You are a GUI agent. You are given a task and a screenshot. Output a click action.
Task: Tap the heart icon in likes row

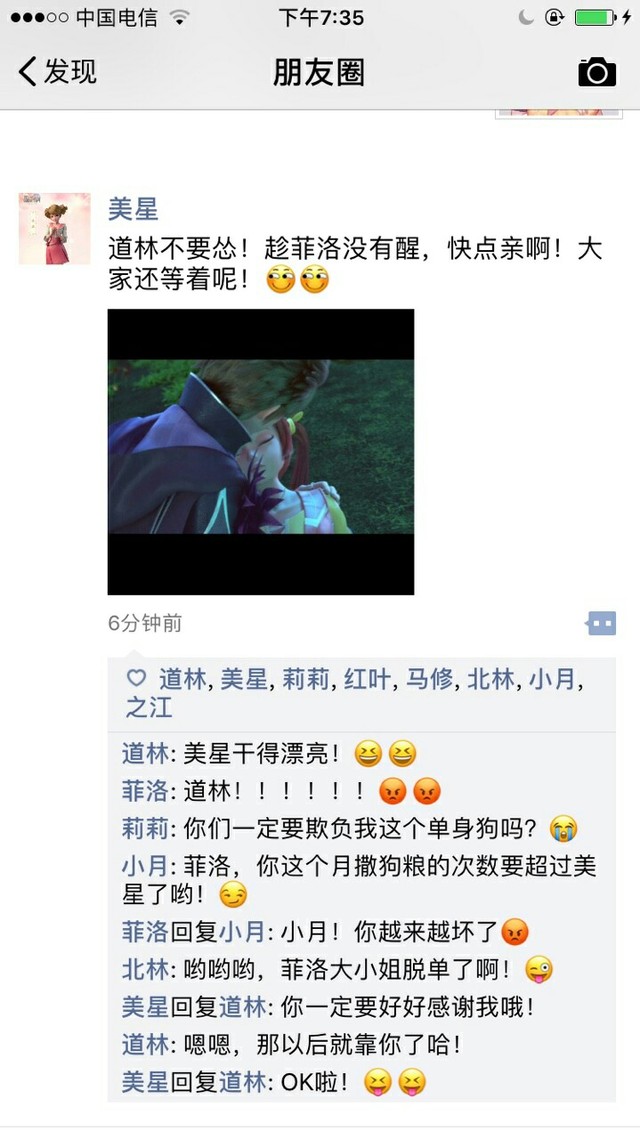point(137,678)
